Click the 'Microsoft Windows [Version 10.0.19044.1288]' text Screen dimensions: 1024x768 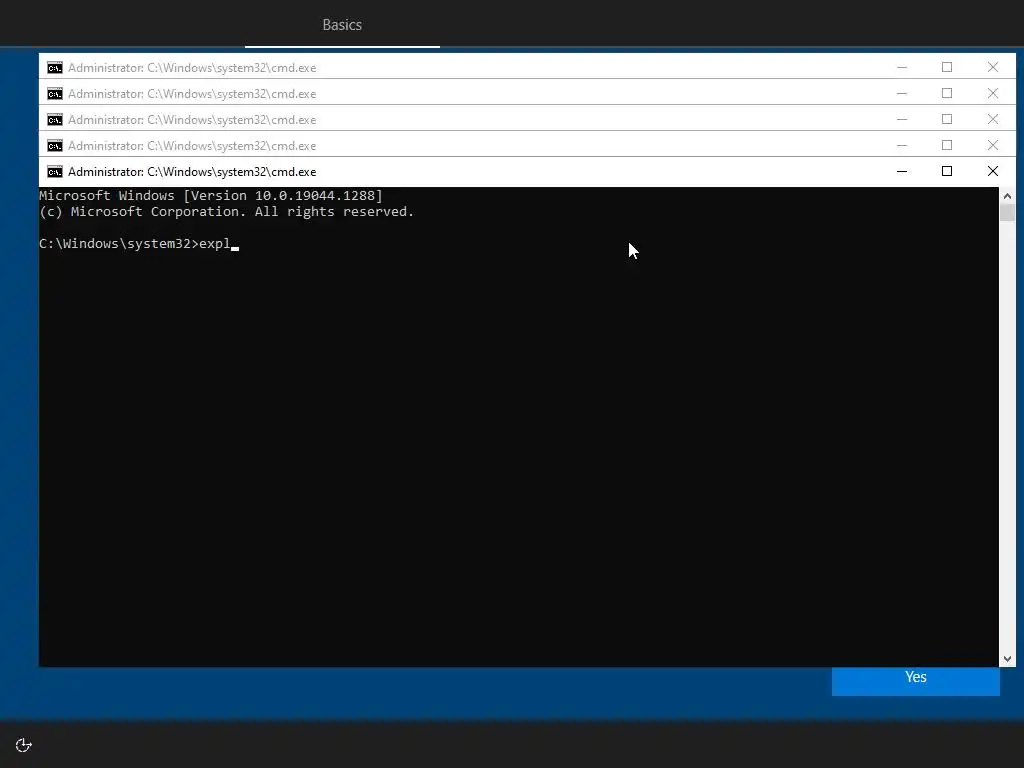211,195
